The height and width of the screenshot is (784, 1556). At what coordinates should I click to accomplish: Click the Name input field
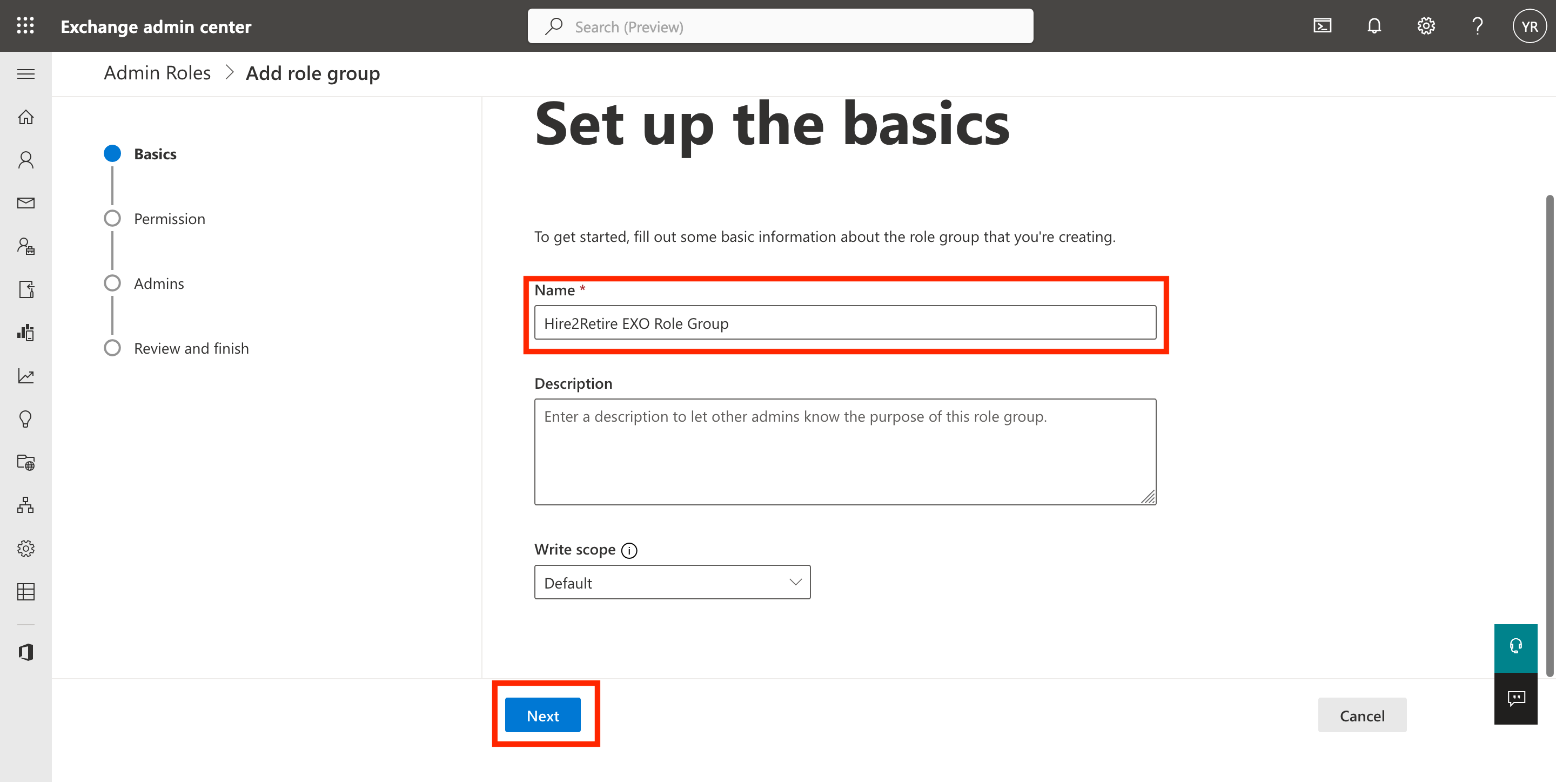point(845,322)
